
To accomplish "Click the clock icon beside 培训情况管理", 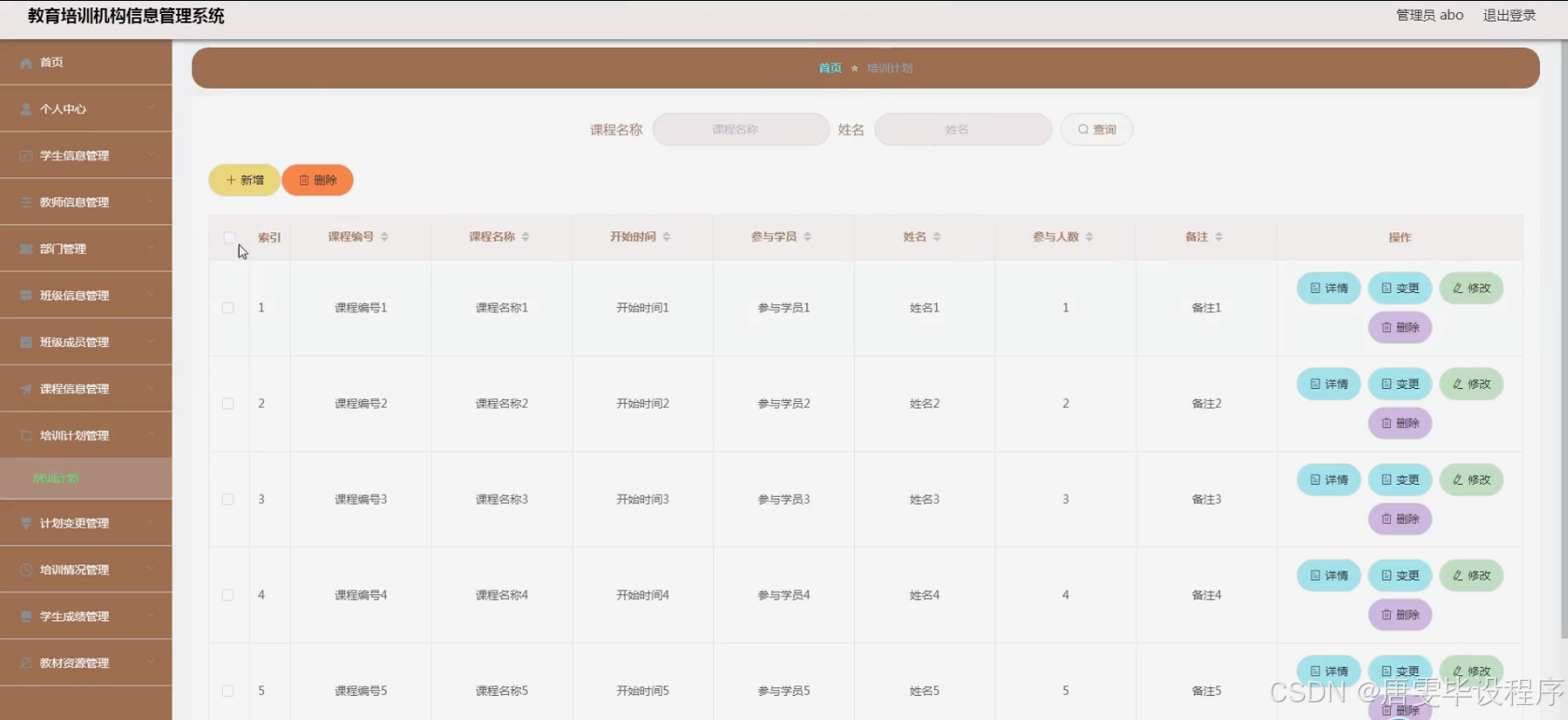I will 26,570.
